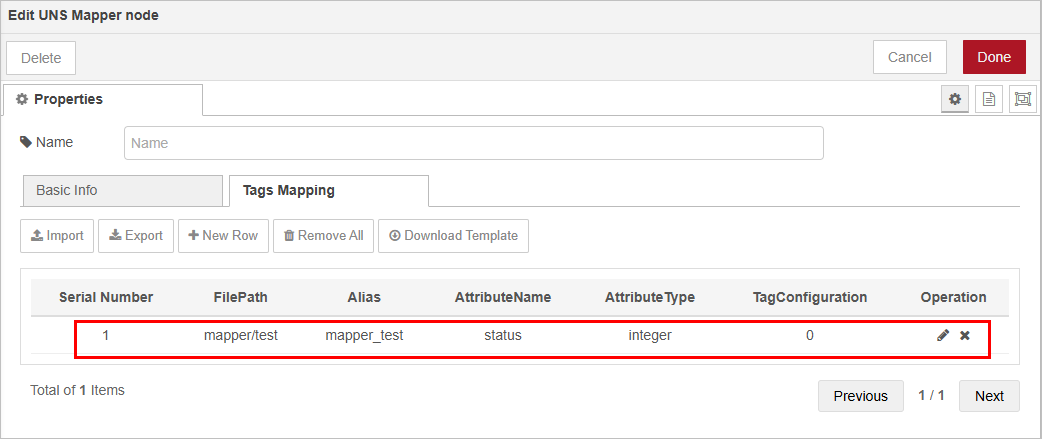Click into the Name input field
Image resolution: width=1042 pixels, height=439 pixels.
tap(473, 143)
